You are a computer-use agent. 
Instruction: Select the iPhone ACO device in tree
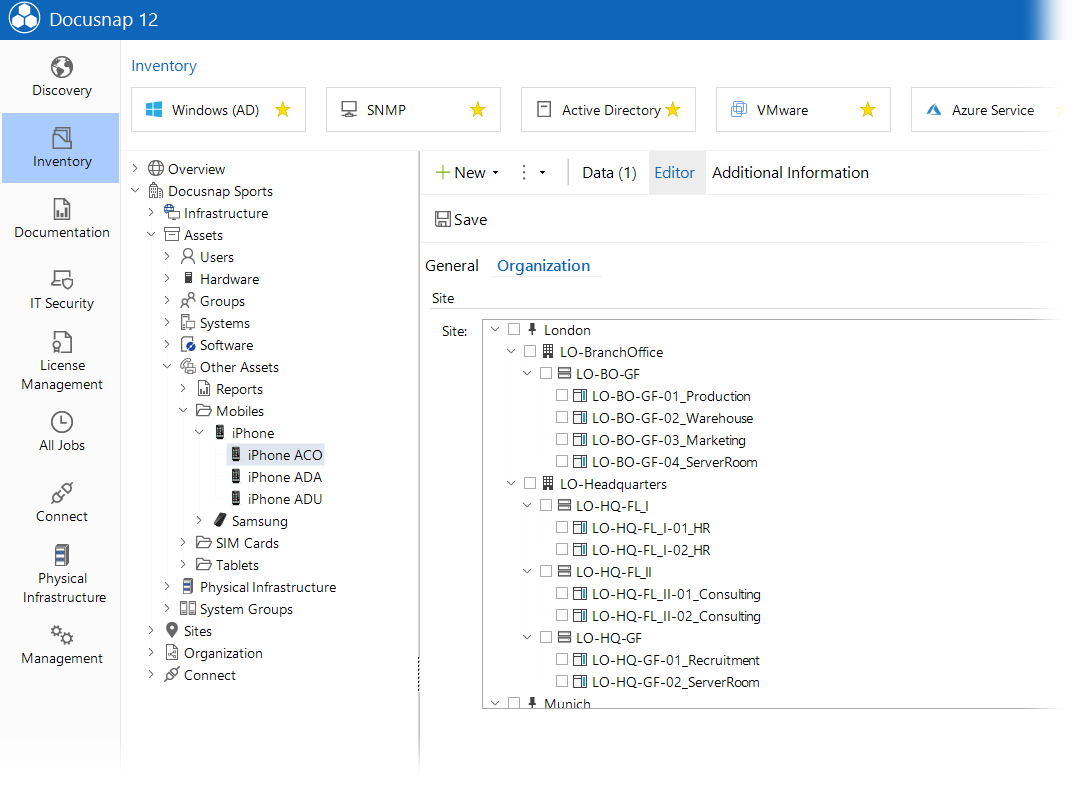tap(276, 455)
